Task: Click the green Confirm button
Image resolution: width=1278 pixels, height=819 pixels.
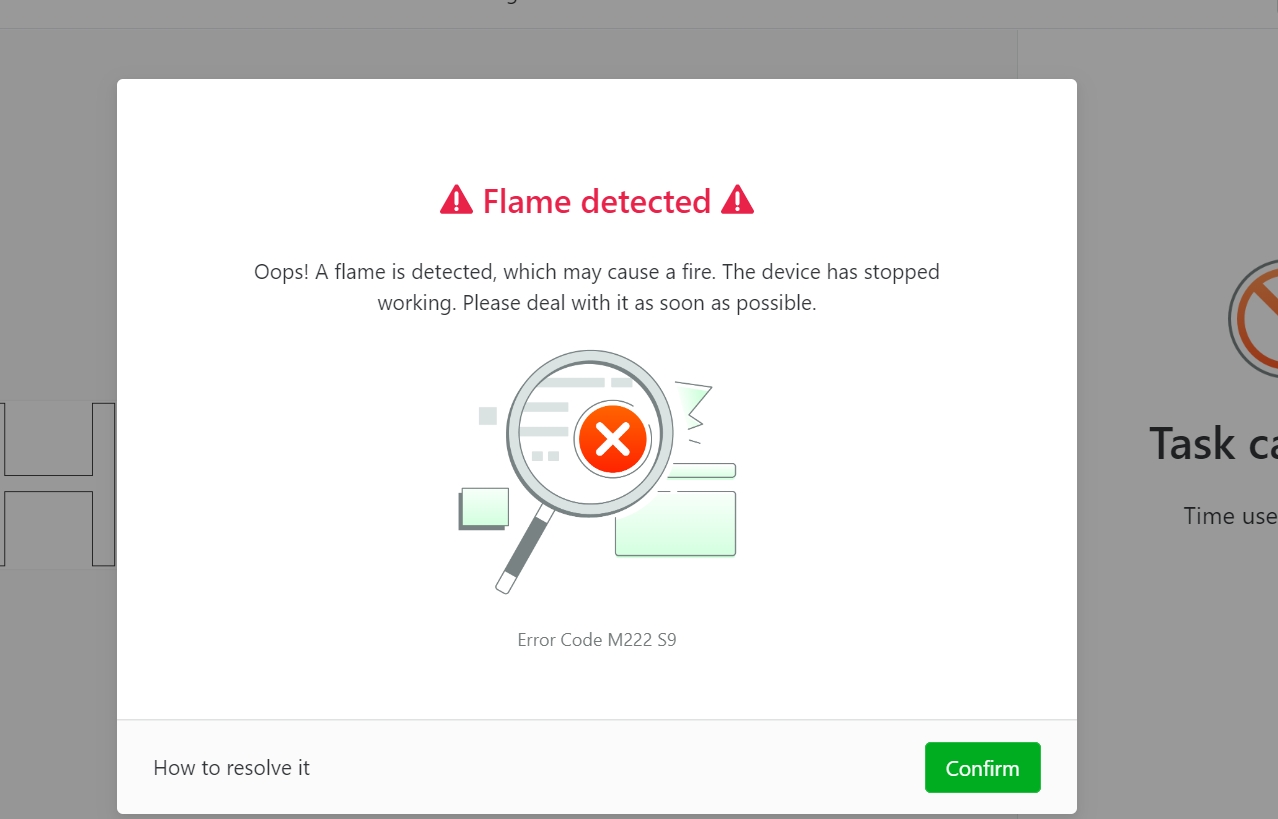Action: [982, 767]
